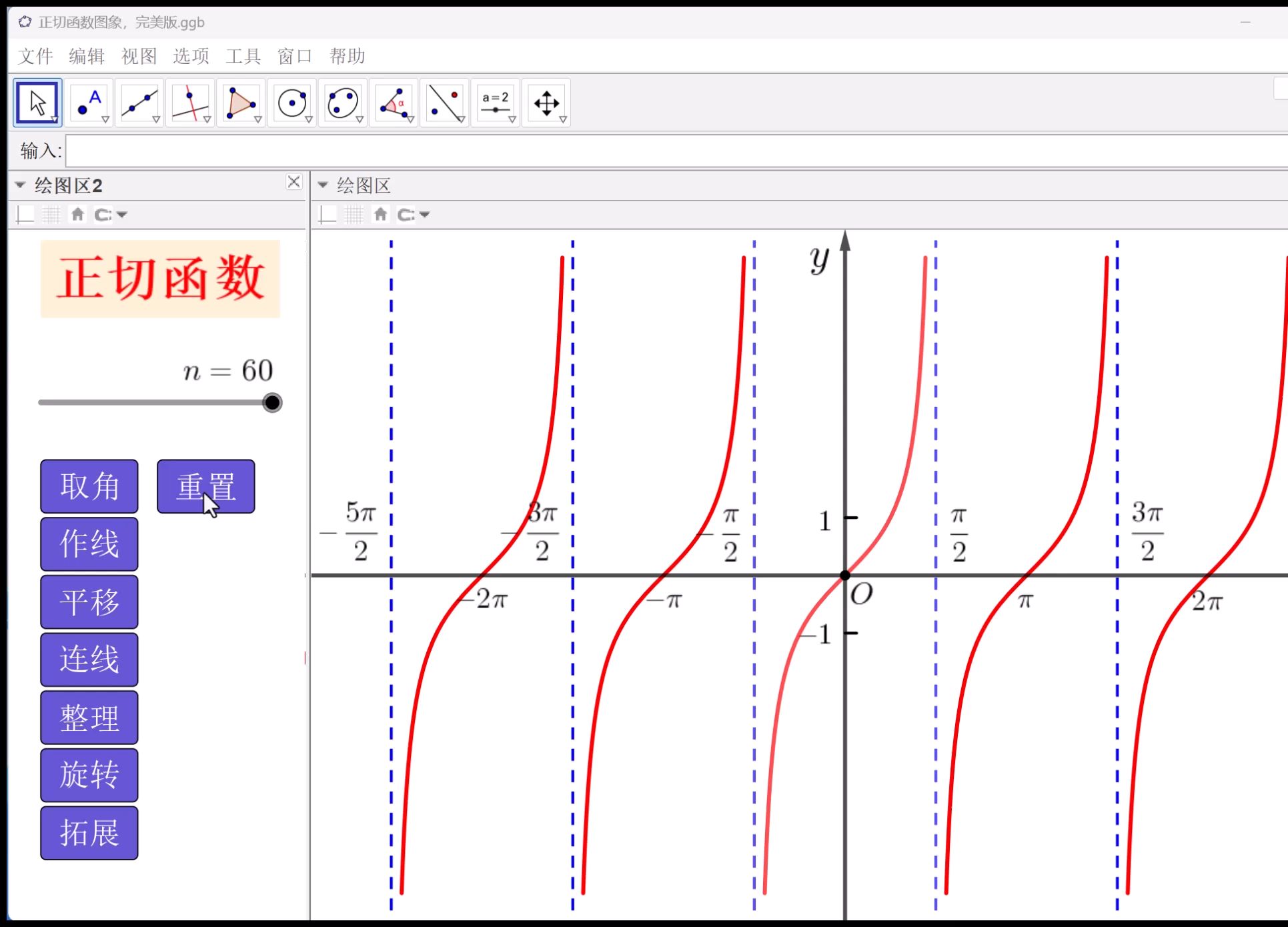Open the 工具 menu
1288x927 pixels.
(243, 56)
